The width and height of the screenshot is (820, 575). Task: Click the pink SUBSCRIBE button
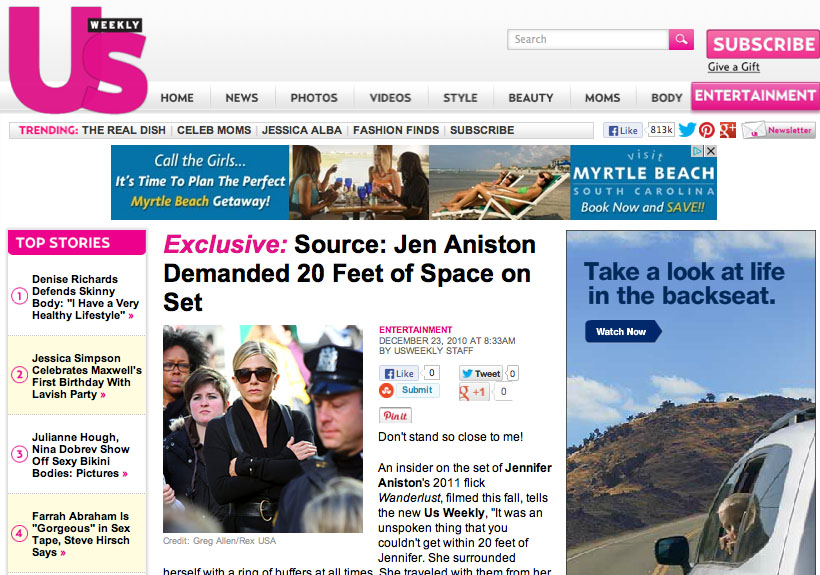click(763, 44)
